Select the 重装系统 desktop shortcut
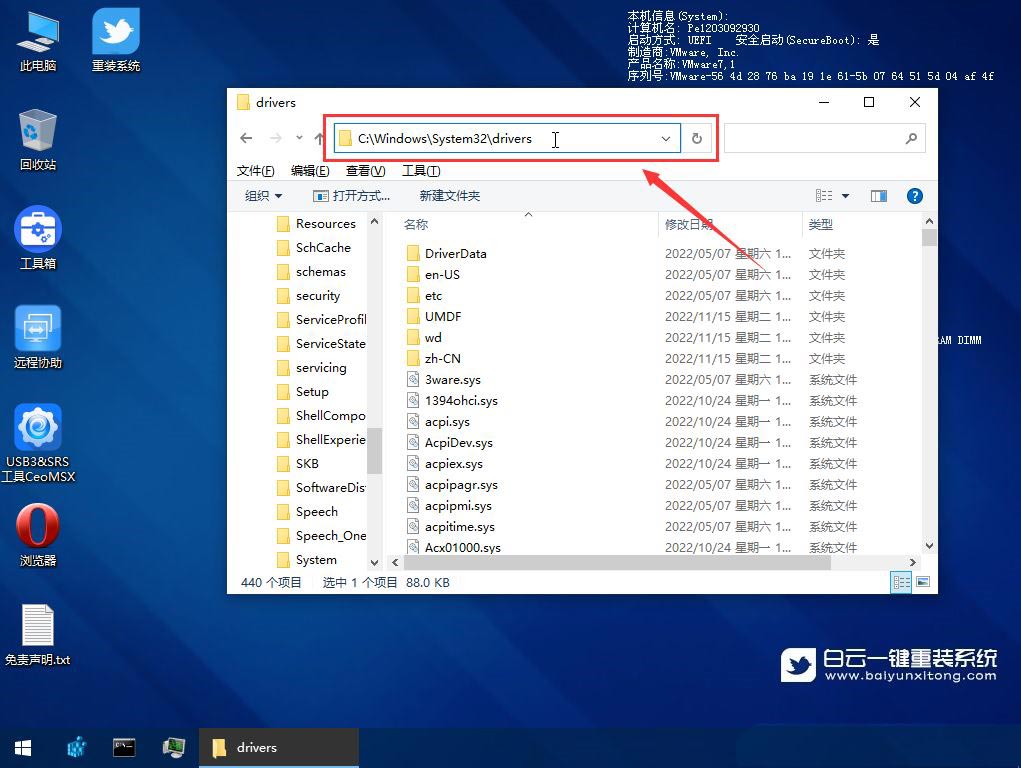The image size is (1021, 768). 115,40
